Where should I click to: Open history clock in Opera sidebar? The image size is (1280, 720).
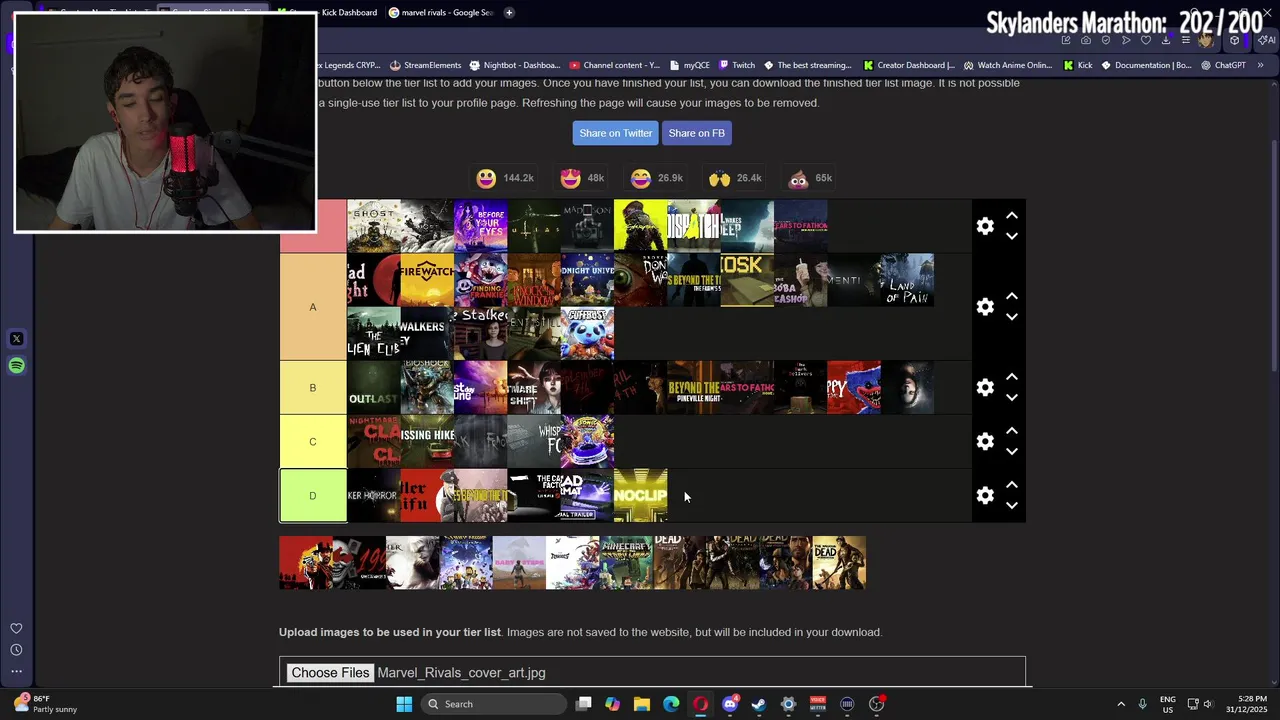coord(16,650)
